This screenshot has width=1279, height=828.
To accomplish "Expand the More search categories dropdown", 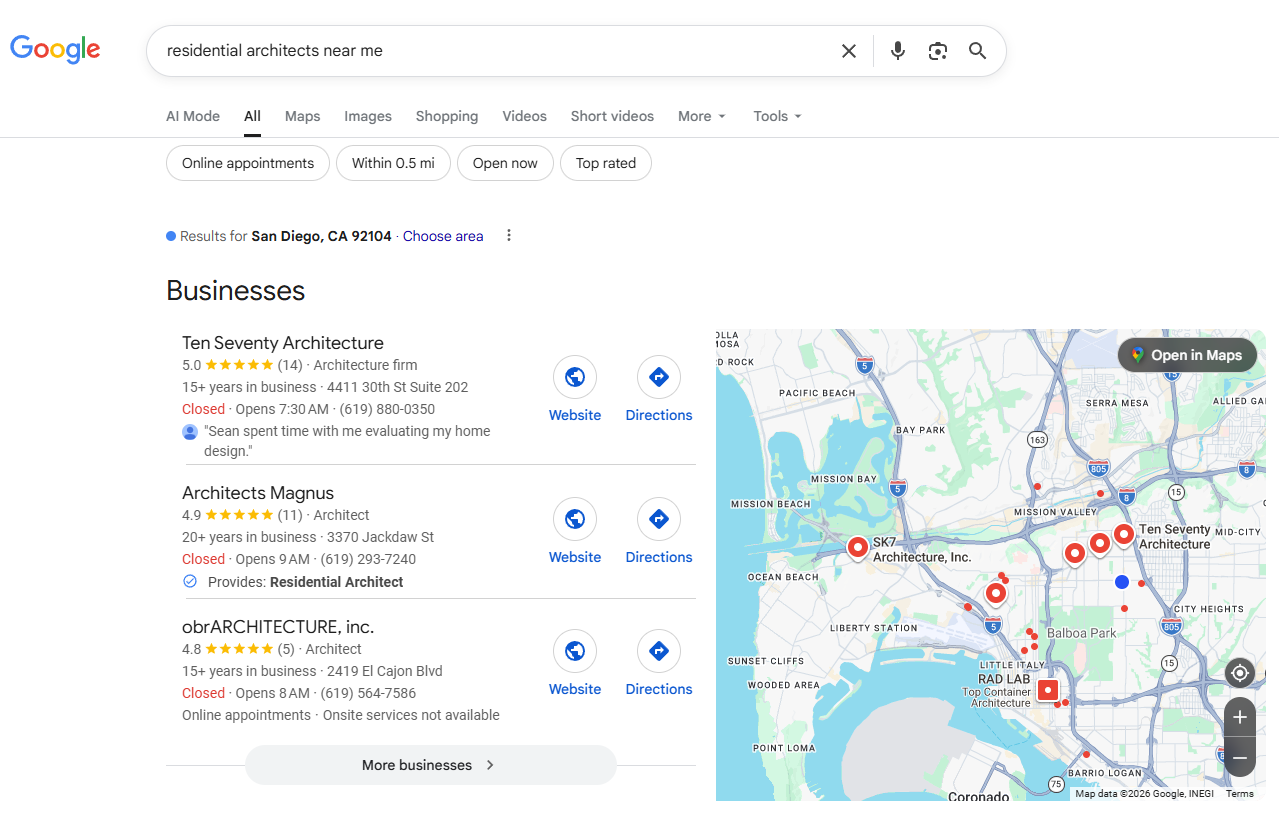I will click(701, 116).
